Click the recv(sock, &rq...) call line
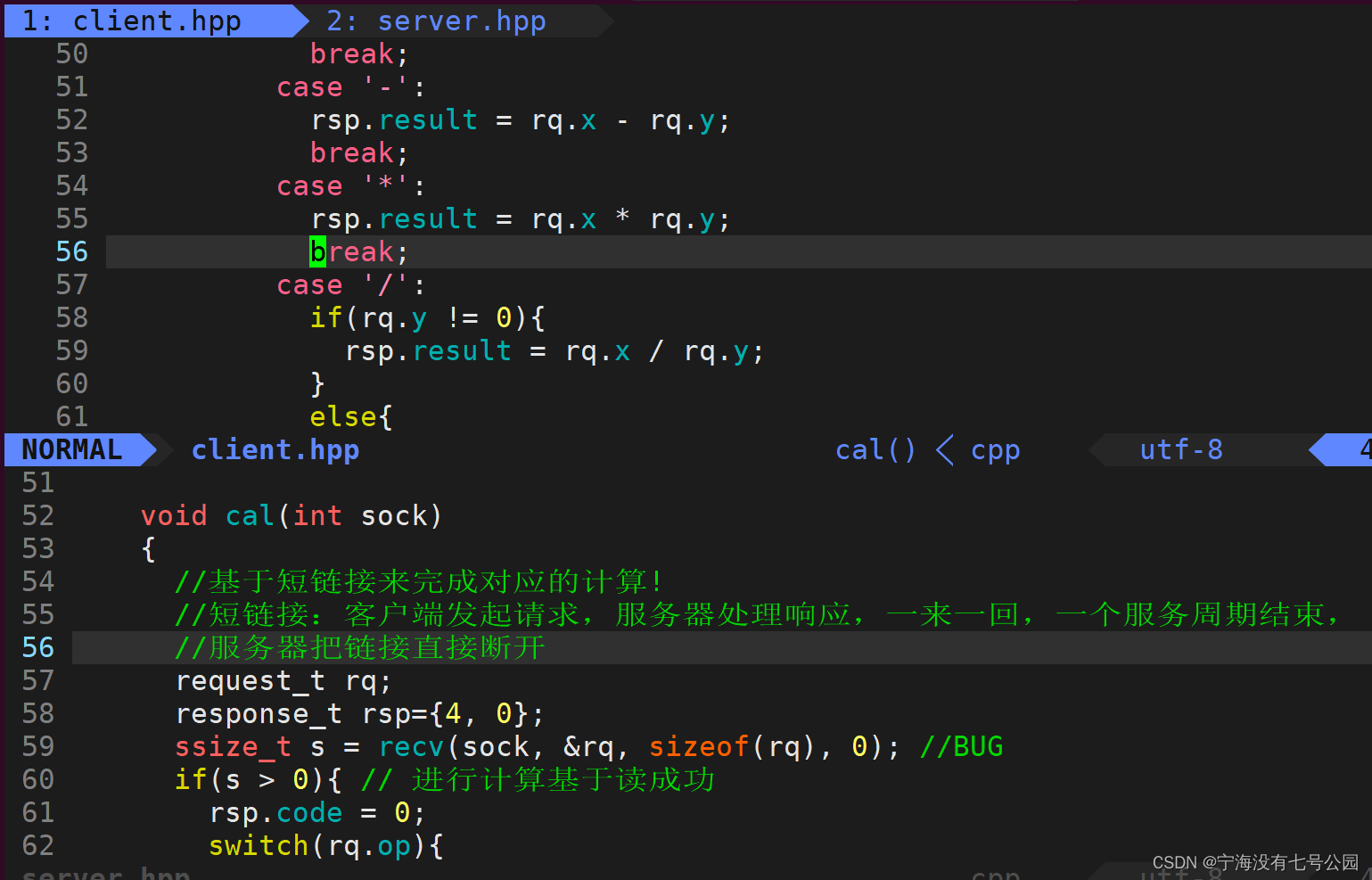 pos(538,746)
